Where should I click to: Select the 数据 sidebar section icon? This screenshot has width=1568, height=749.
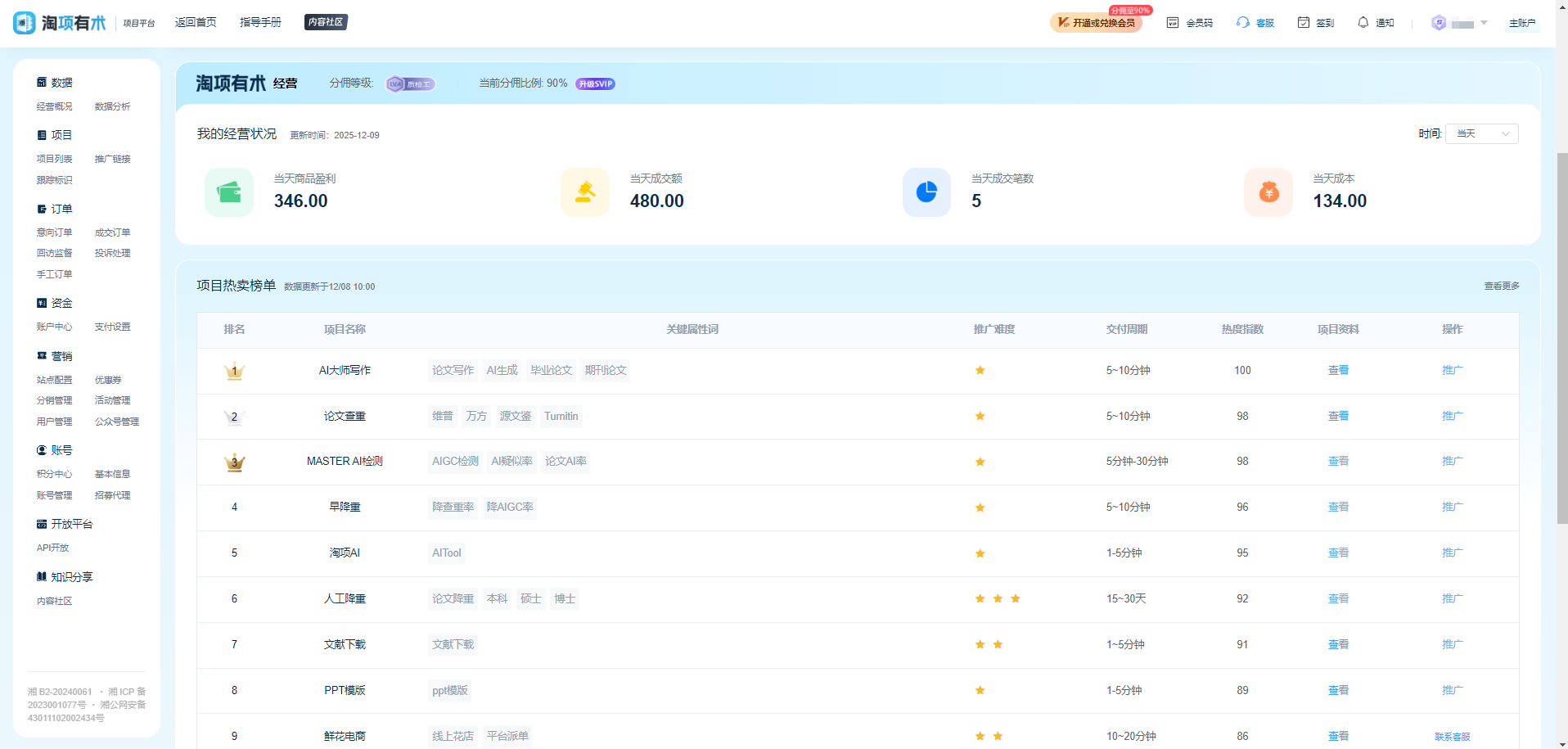pyautogui.click(x=42, y=82)
